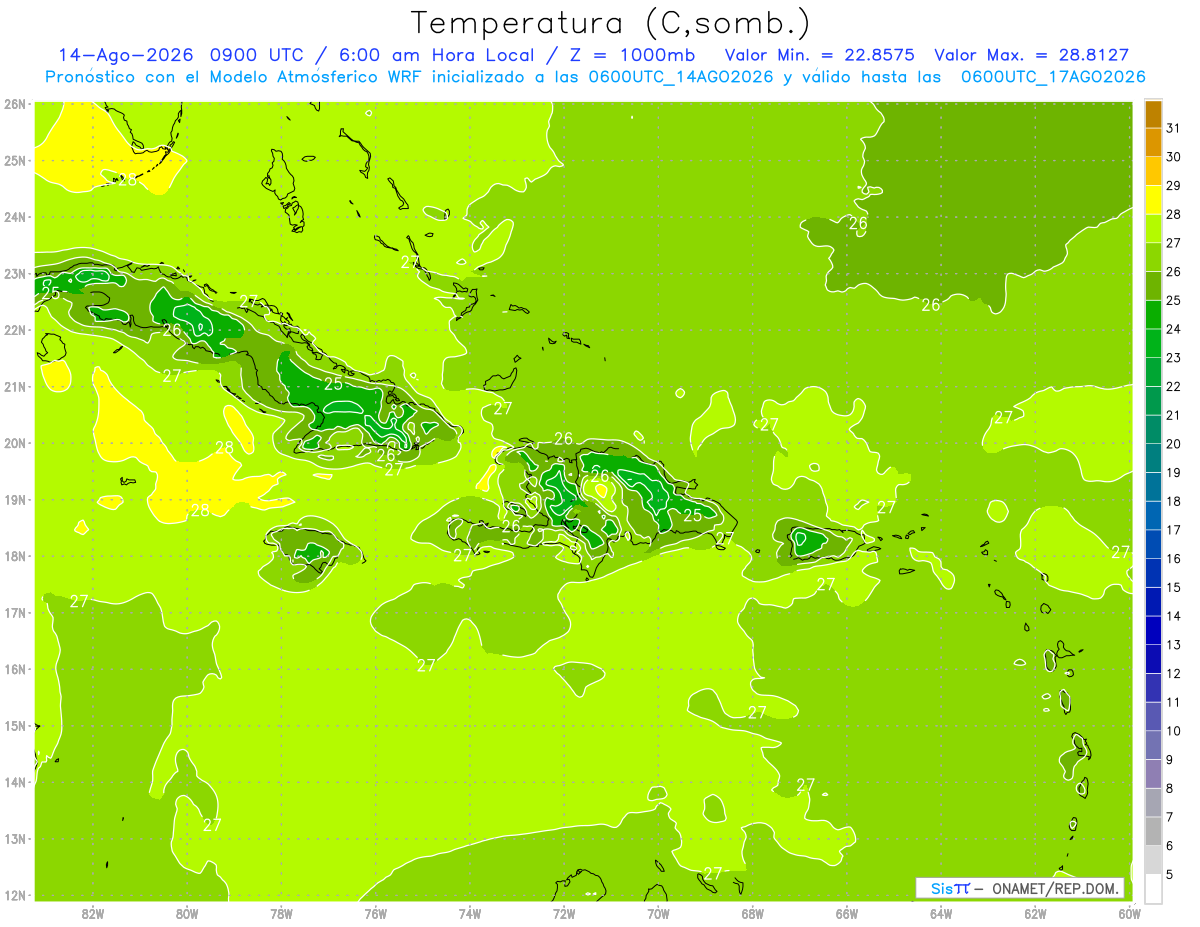The image size is (1200, 927).
Task: Click the 14N latitude axis label
Action: point(14,782)
